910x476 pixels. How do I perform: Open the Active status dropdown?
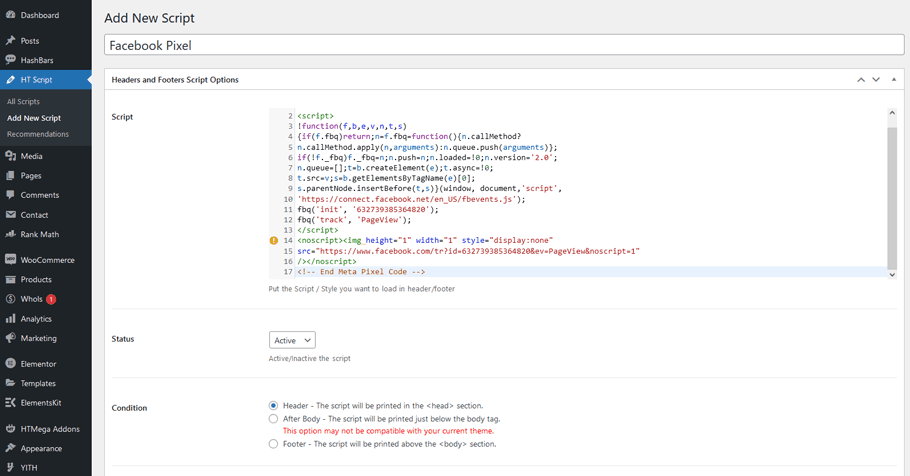(292, 340)
